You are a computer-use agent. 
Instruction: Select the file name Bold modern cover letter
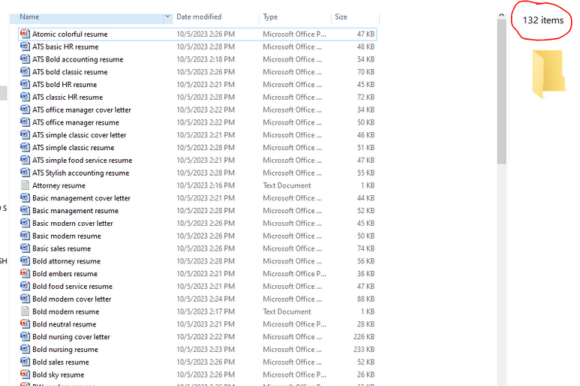pyautogui.click(x=72, y=298)
